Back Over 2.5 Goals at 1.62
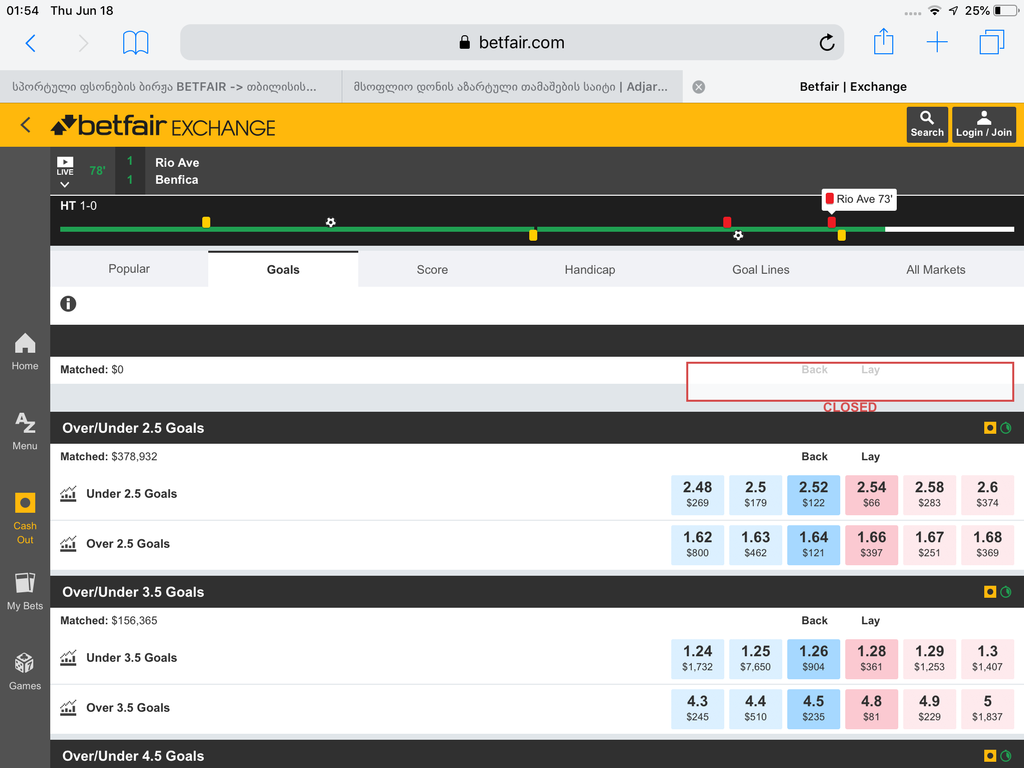 pyautogui.click(x=697, y=545)
